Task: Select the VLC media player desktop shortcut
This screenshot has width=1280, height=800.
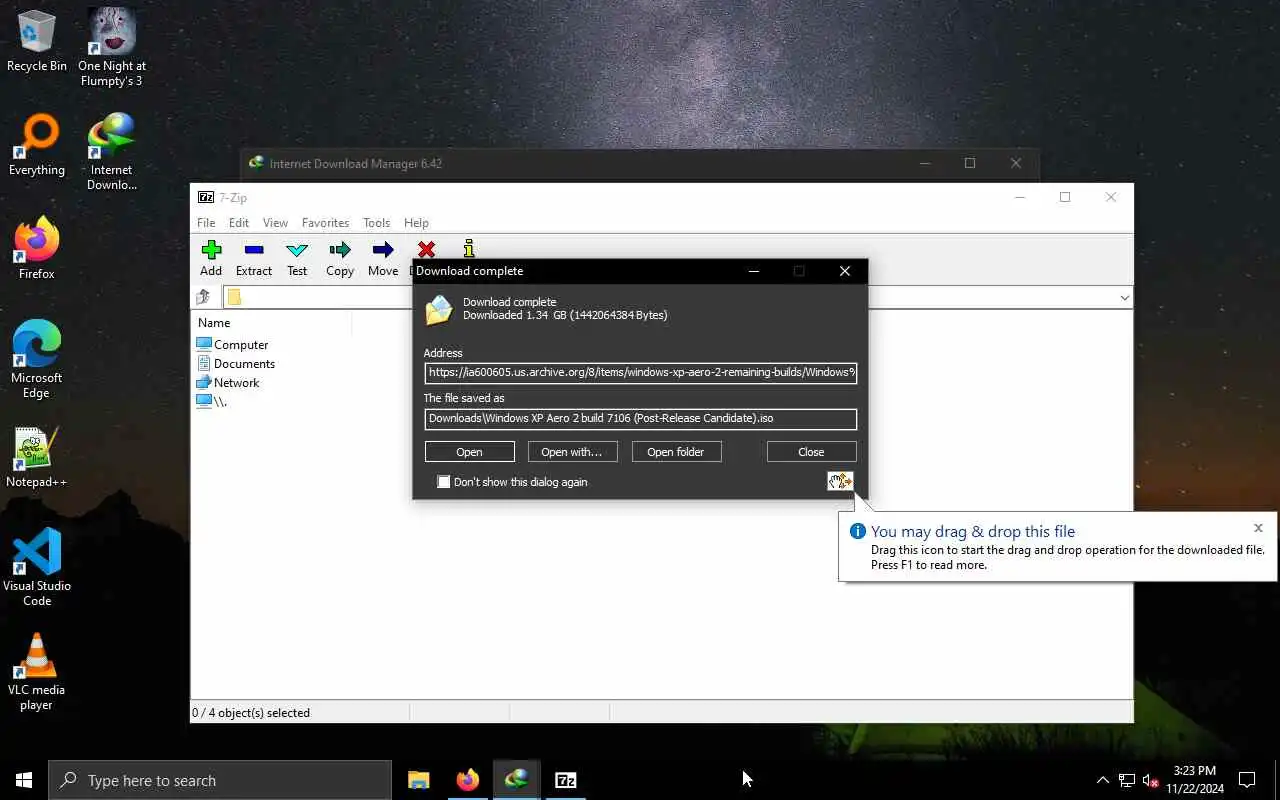Action: [37, 672]
